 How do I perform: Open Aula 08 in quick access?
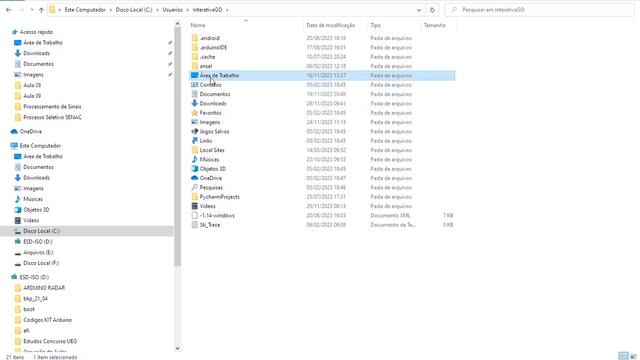point(32,85)
